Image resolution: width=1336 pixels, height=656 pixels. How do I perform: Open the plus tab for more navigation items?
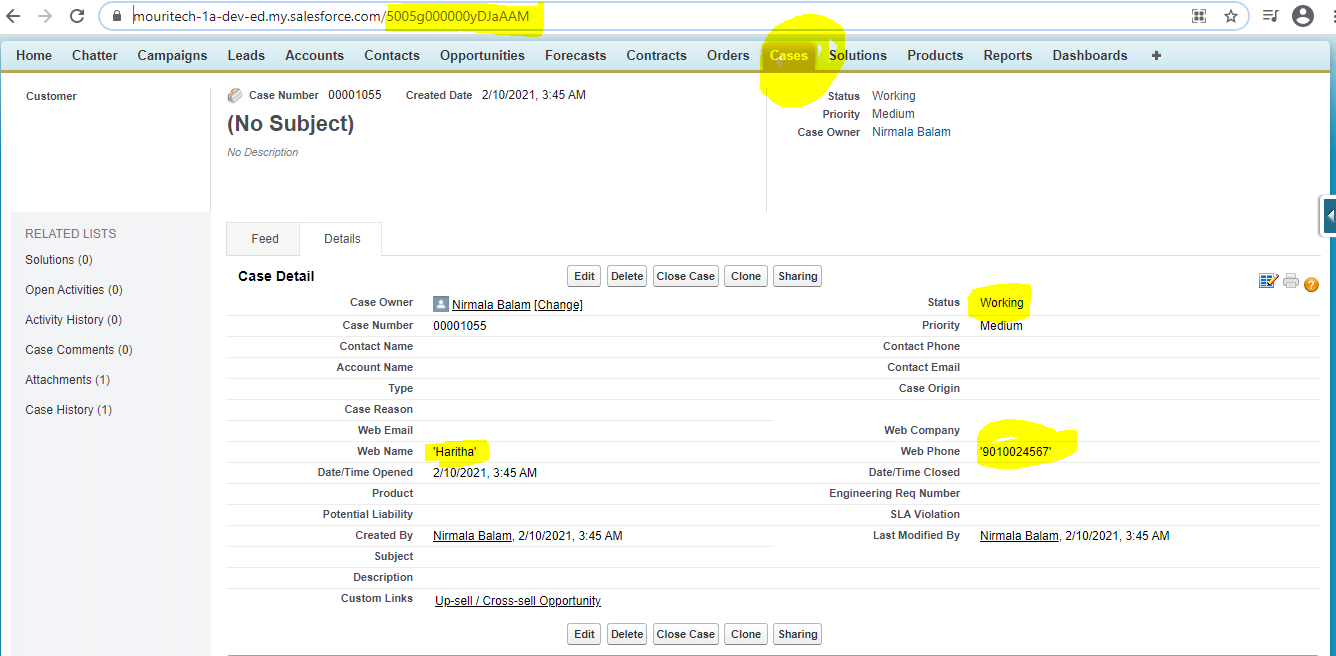click(1156, 55)
